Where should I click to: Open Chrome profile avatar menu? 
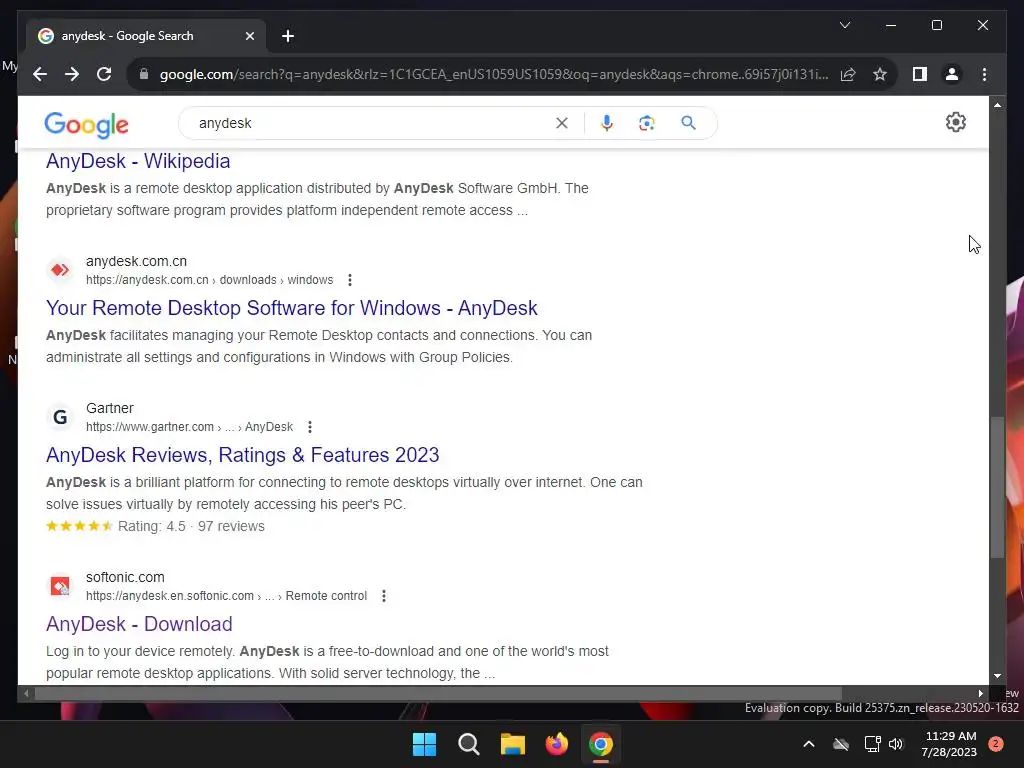[x=952, y=74]
